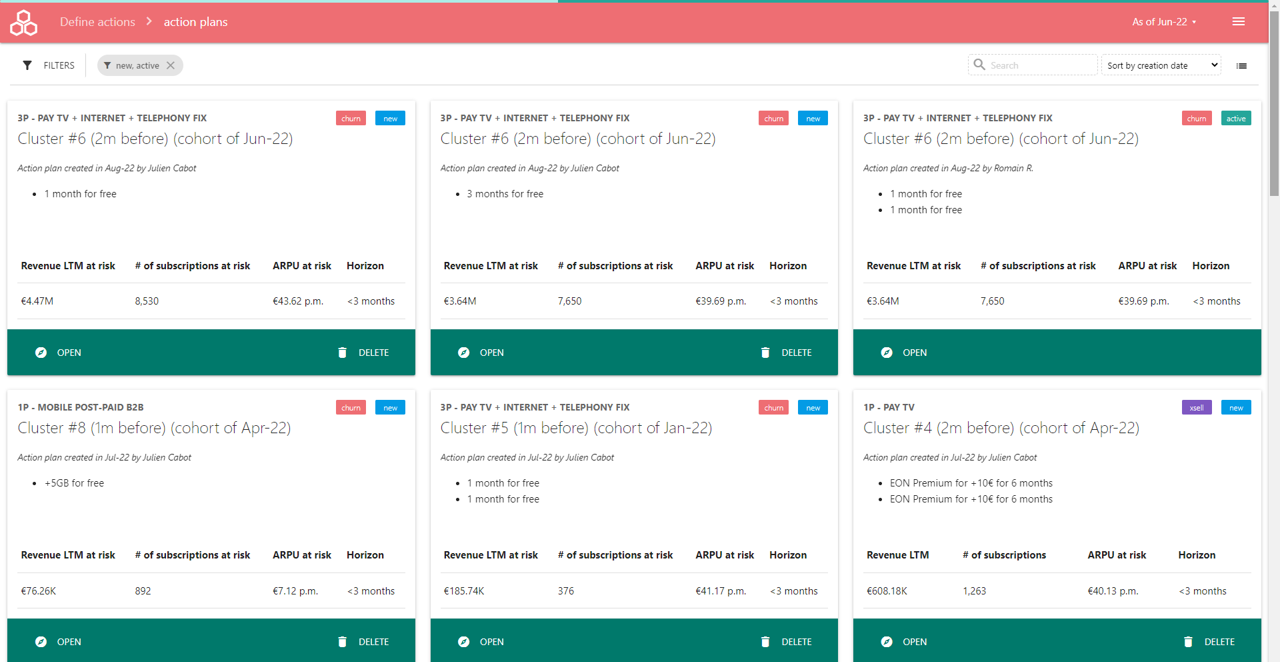Click the 'Cluster #8 (1m before)' title

(x=154, y=428)
